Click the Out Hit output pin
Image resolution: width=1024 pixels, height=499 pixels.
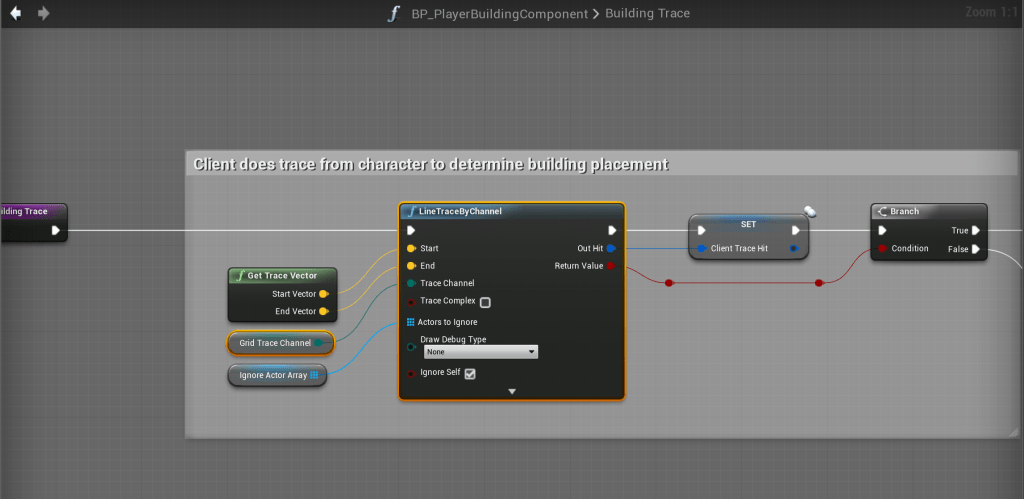(x=611, y=248)
